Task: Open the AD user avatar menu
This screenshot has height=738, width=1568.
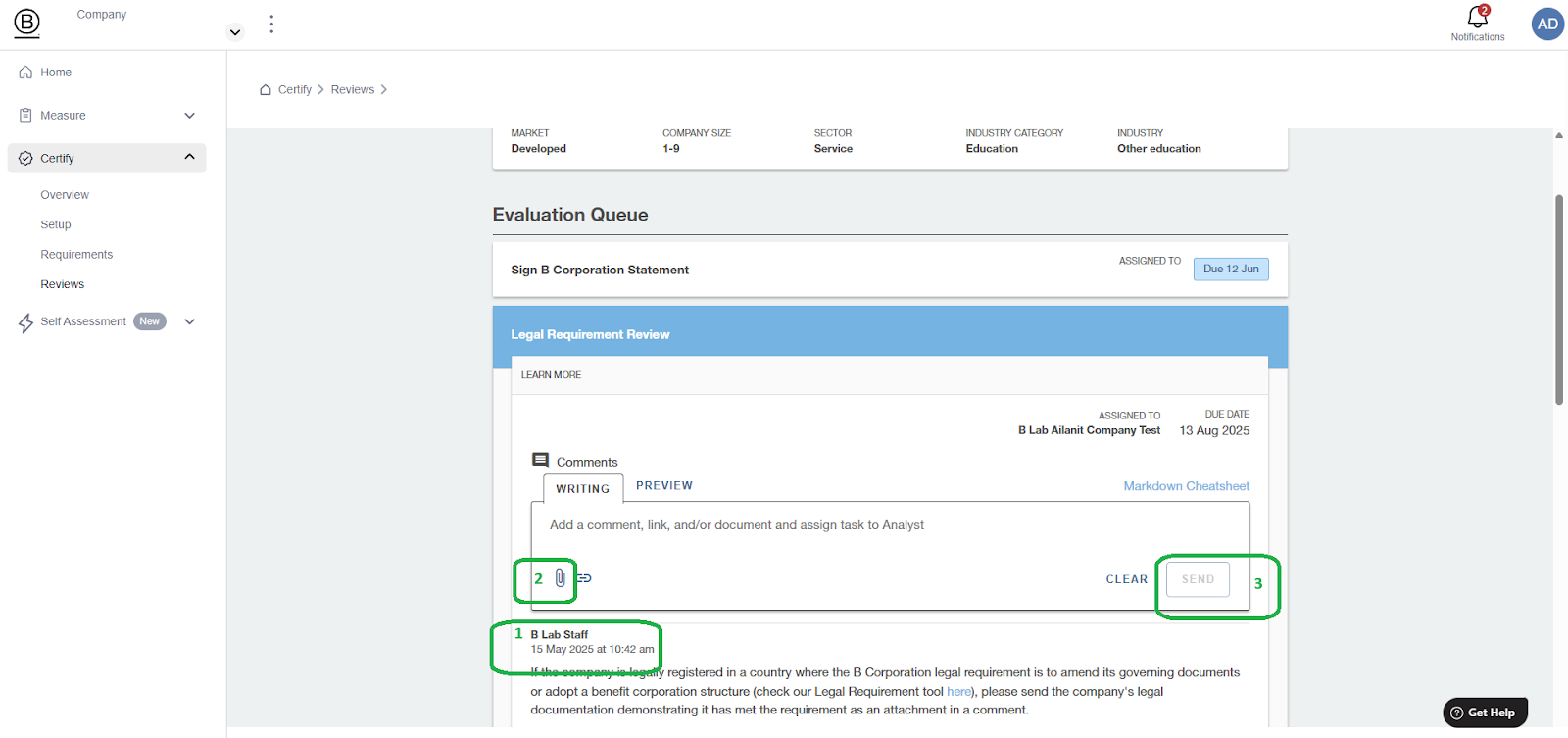Action: (1547, 25)
